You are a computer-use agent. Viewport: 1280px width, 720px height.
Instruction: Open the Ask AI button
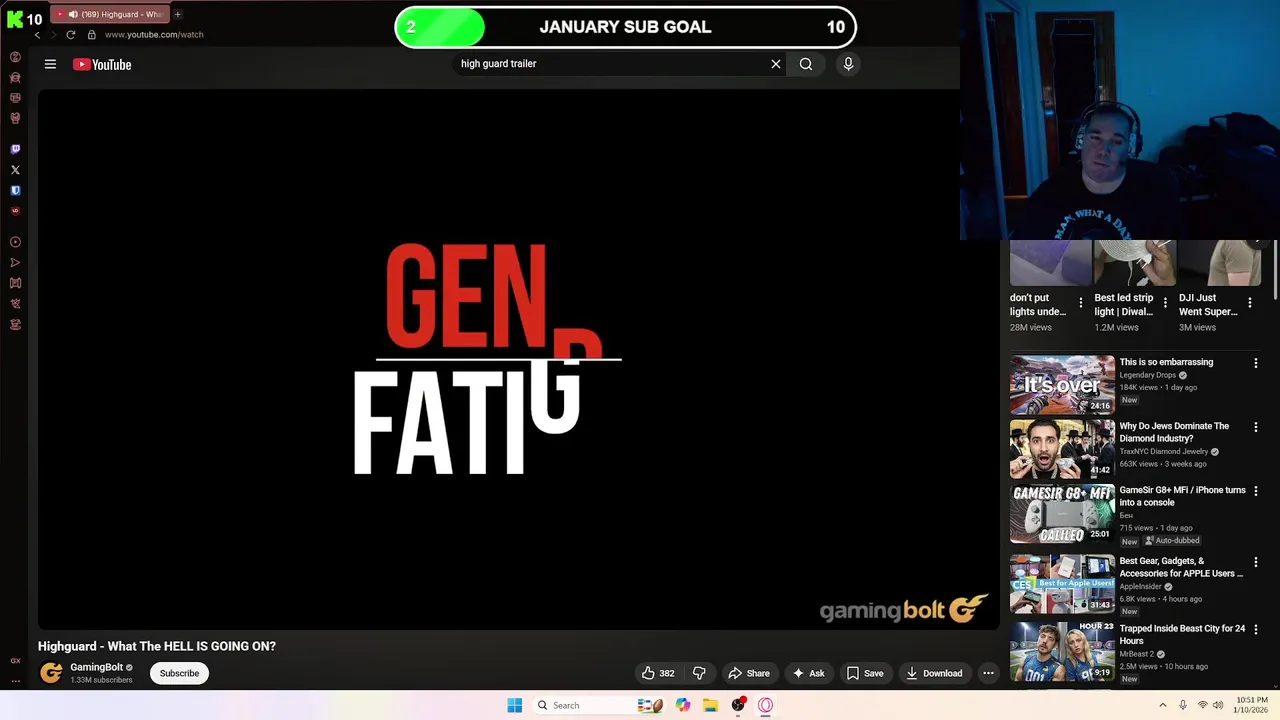point(808,673)
